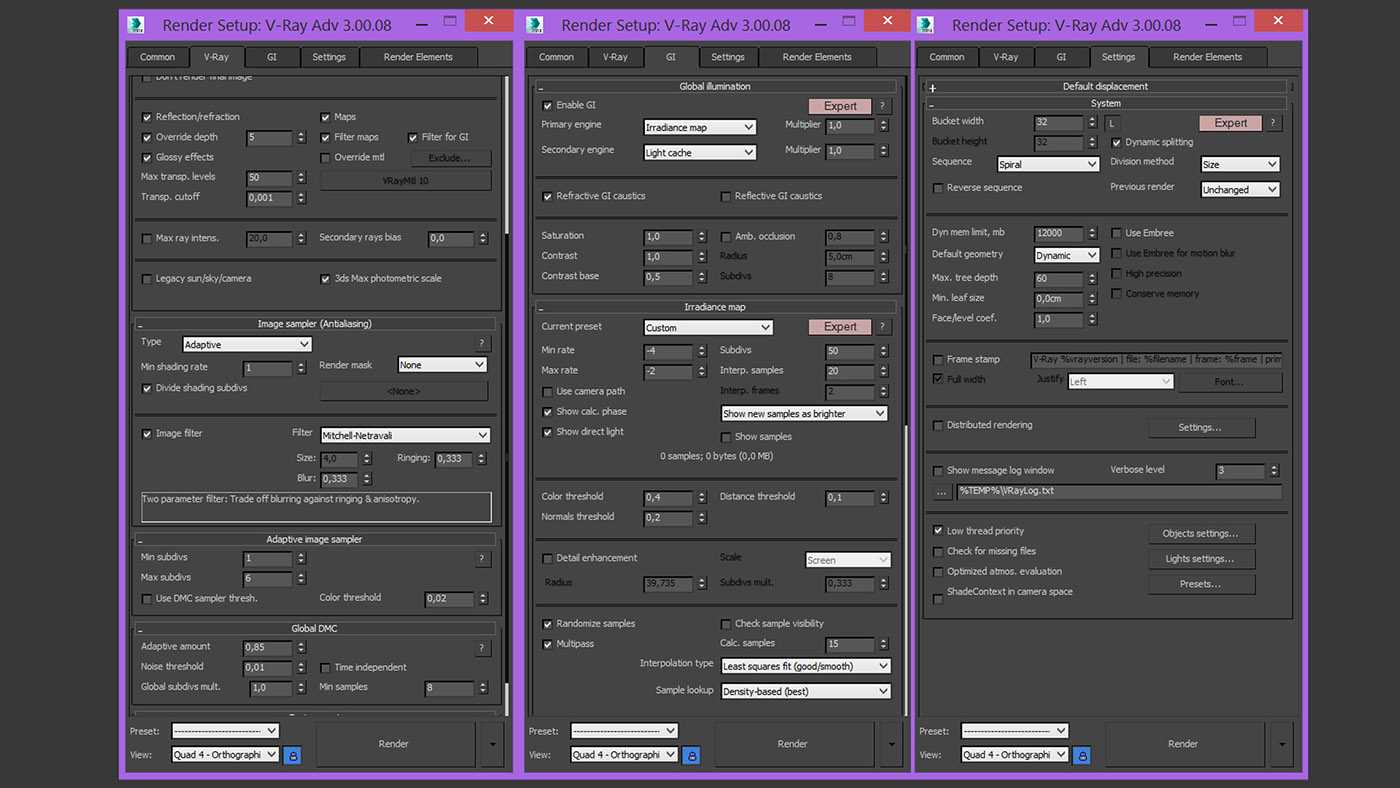The width and height of the screenshot is (1400, 788).
Task: Toggle Enable GI checkbox
Action: 547,105
